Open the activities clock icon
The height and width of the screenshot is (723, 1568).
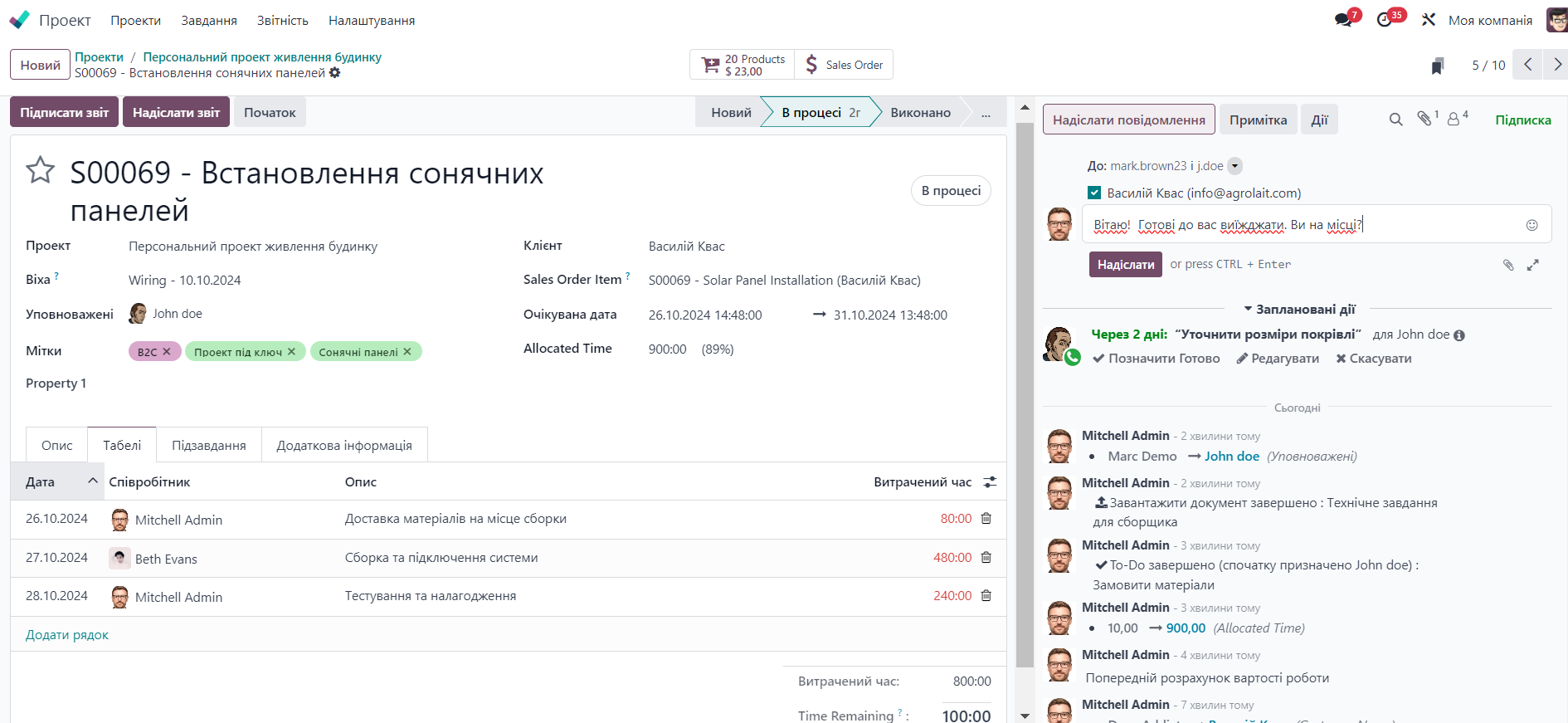click(1385, 20)
